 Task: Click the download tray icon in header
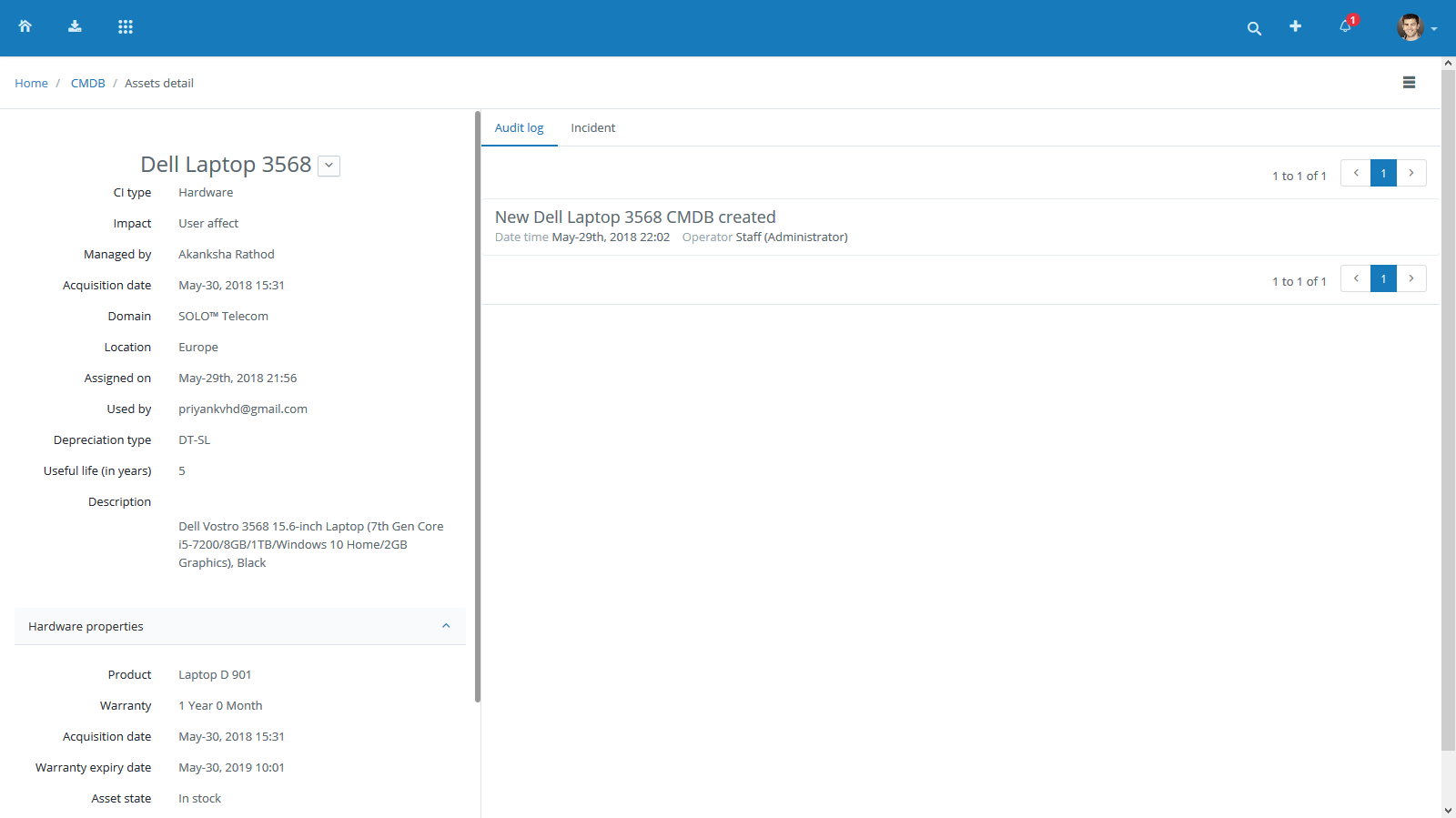pyautogui.click(x=75, y=26)
